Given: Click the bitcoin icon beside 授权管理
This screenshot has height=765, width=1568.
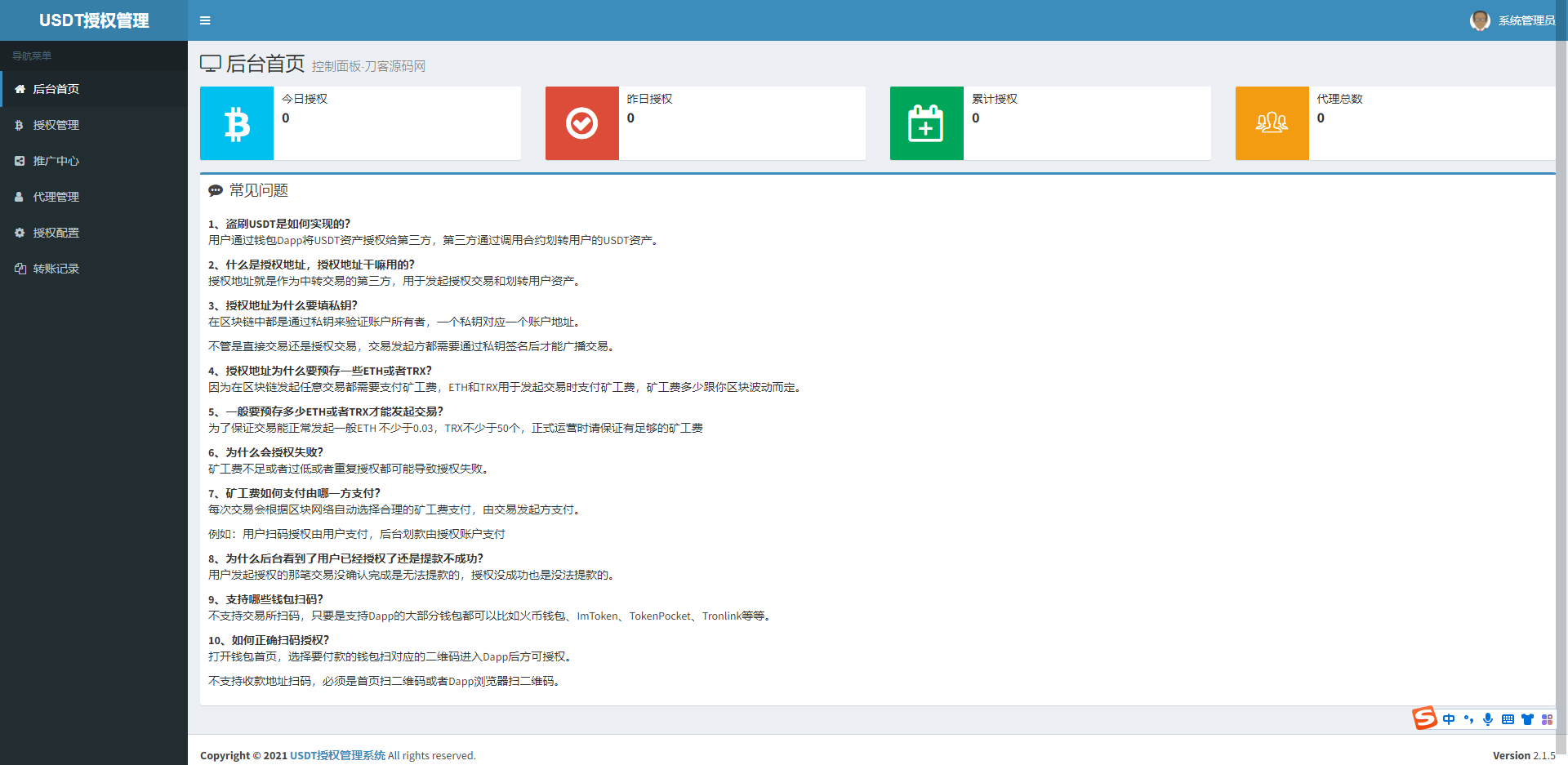Looking at the screenshot, I should pos(20,125).
